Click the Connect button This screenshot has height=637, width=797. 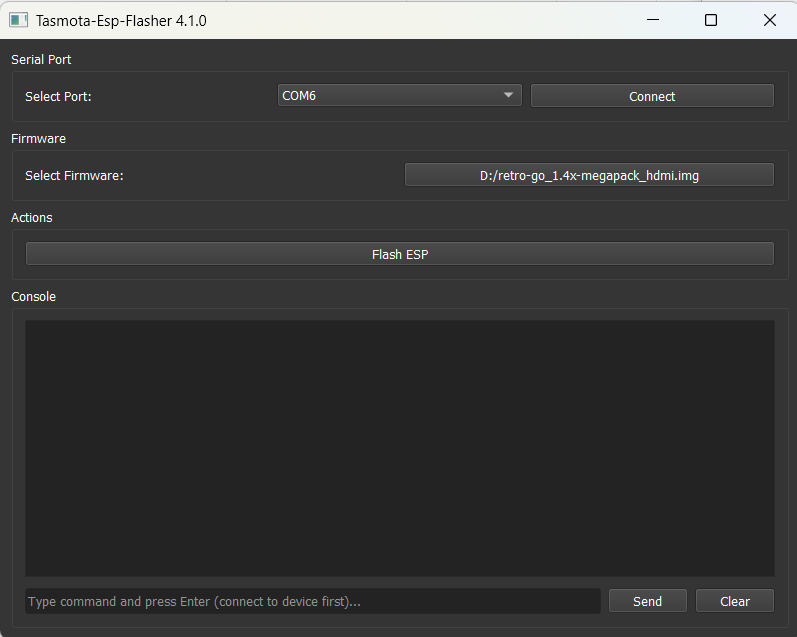tap(652, 96)
